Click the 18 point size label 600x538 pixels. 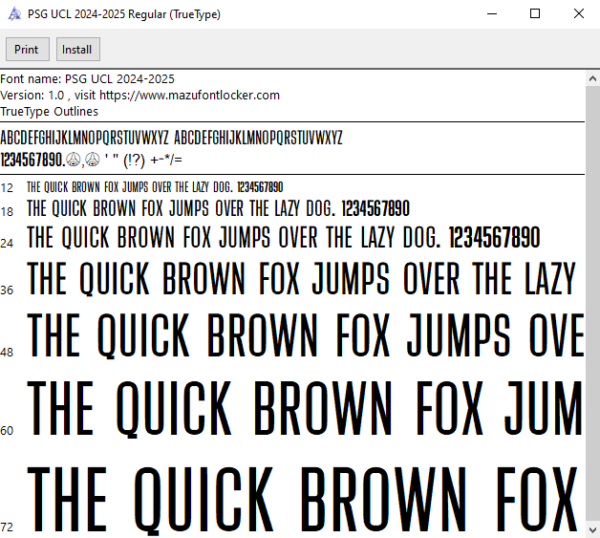[x=7, y=212]
